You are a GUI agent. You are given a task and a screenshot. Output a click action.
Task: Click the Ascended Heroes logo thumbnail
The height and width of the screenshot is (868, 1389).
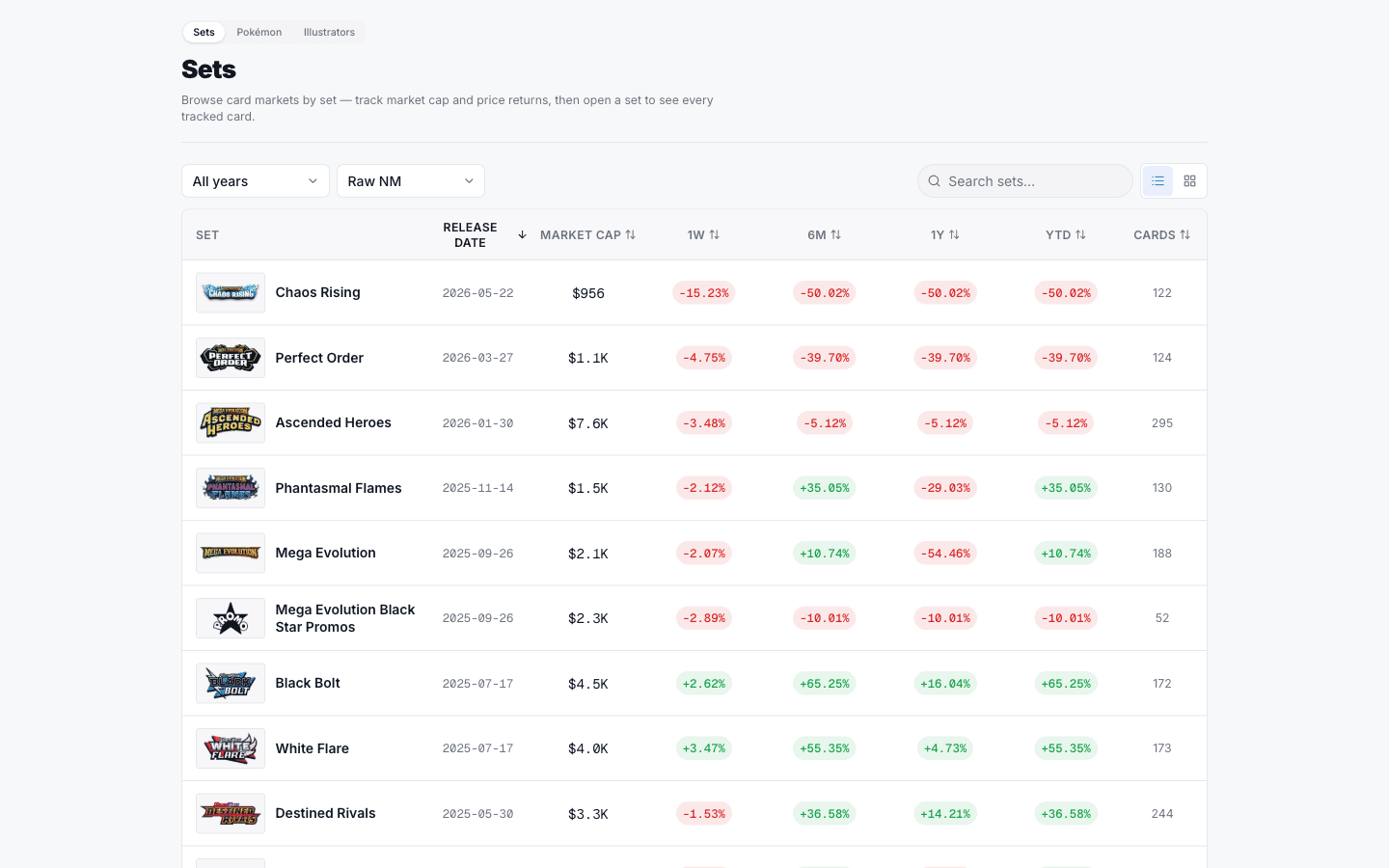pyautogui.click(x=231, y=422)
